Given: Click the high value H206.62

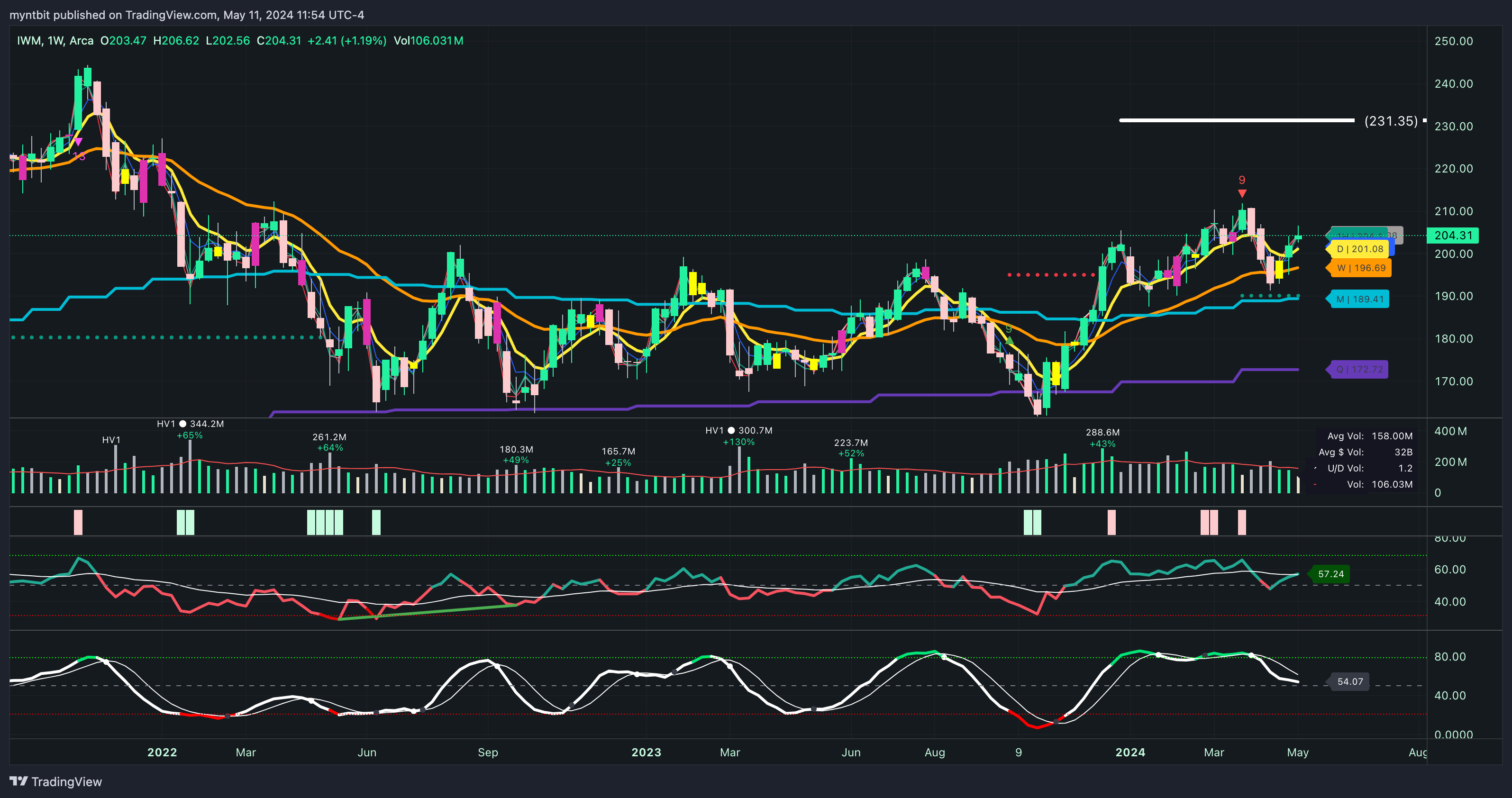Looking at the screenshot, I should 176,40.
